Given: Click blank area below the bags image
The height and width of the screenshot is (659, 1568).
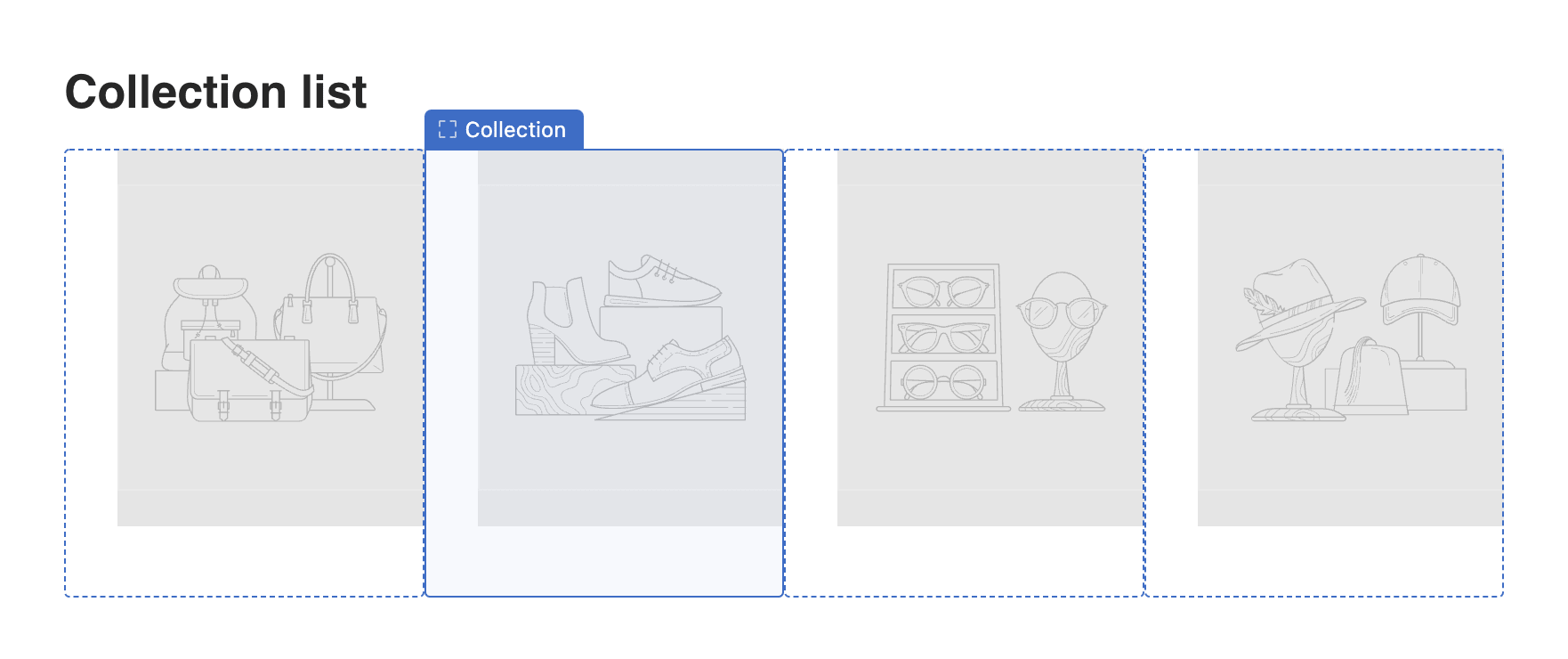Looking at the screenshot, I should (244, 561).
